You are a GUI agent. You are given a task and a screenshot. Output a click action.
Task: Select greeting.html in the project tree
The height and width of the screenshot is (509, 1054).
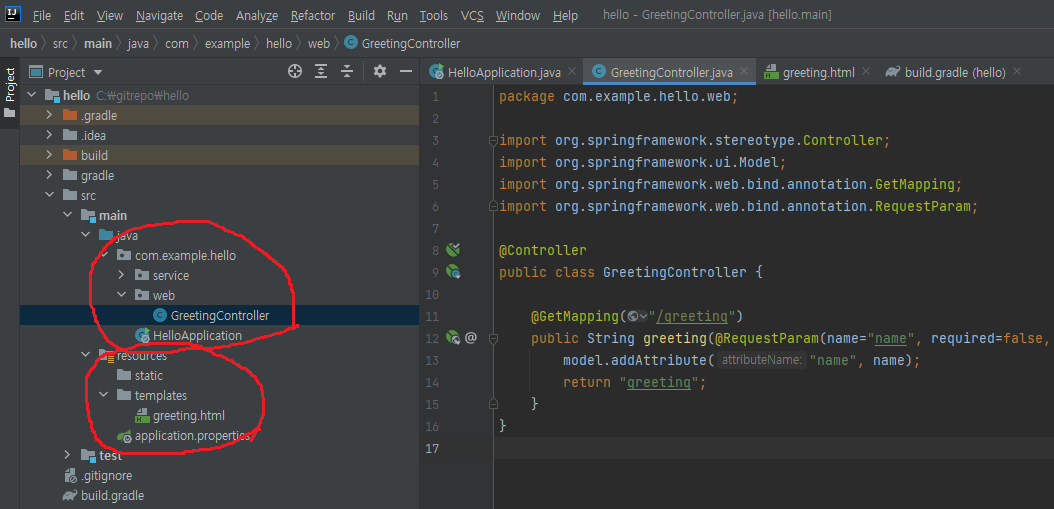coord(188,416)
